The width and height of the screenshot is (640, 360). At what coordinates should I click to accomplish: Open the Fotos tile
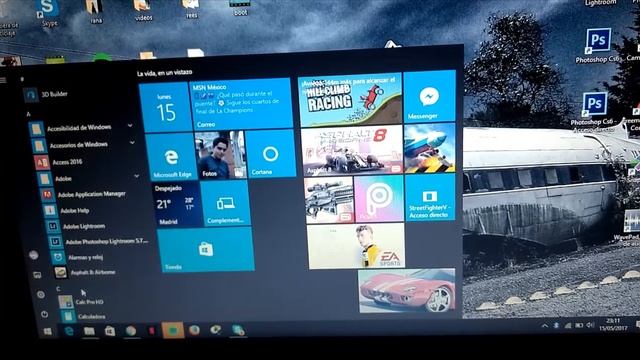[220, 155]
